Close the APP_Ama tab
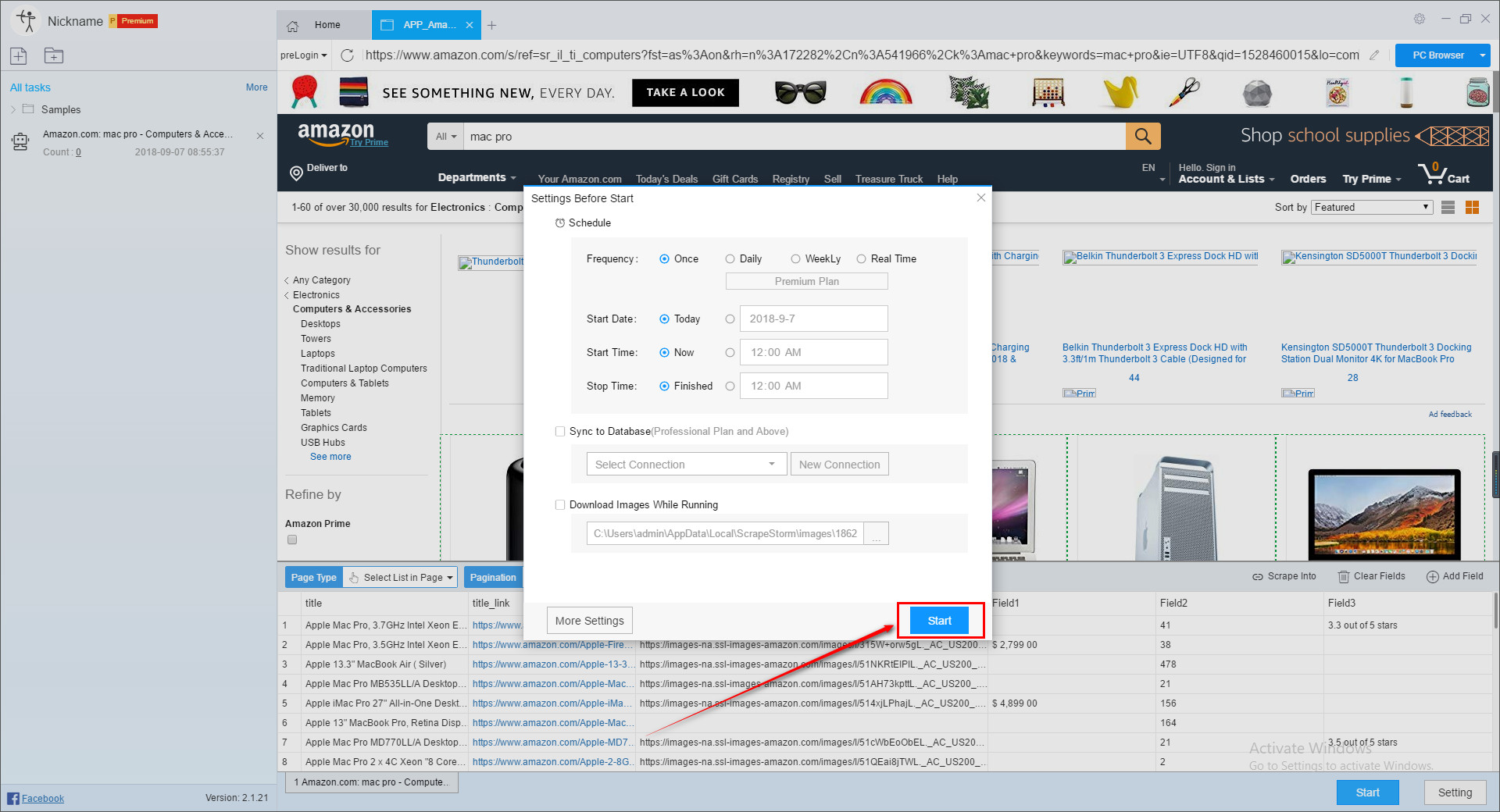1500x812 pixels. (470, 25)
